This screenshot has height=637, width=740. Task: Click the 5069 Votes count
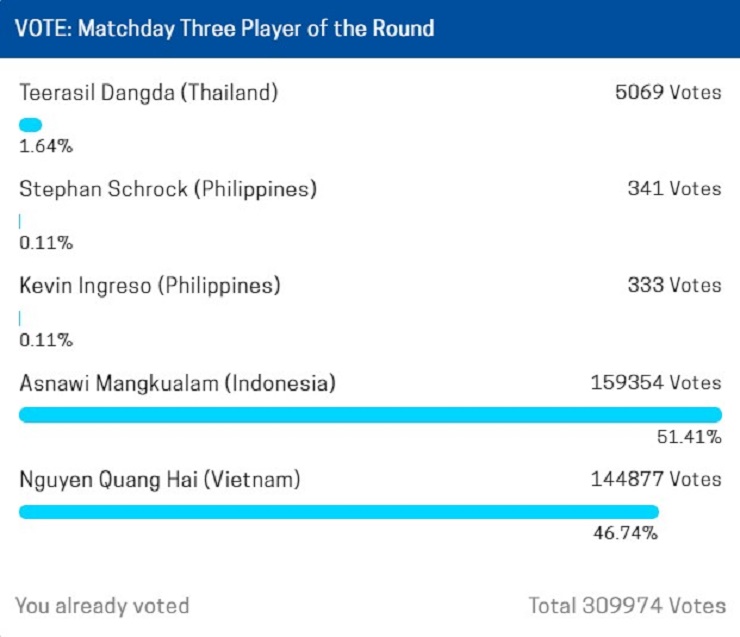point(668,93)
